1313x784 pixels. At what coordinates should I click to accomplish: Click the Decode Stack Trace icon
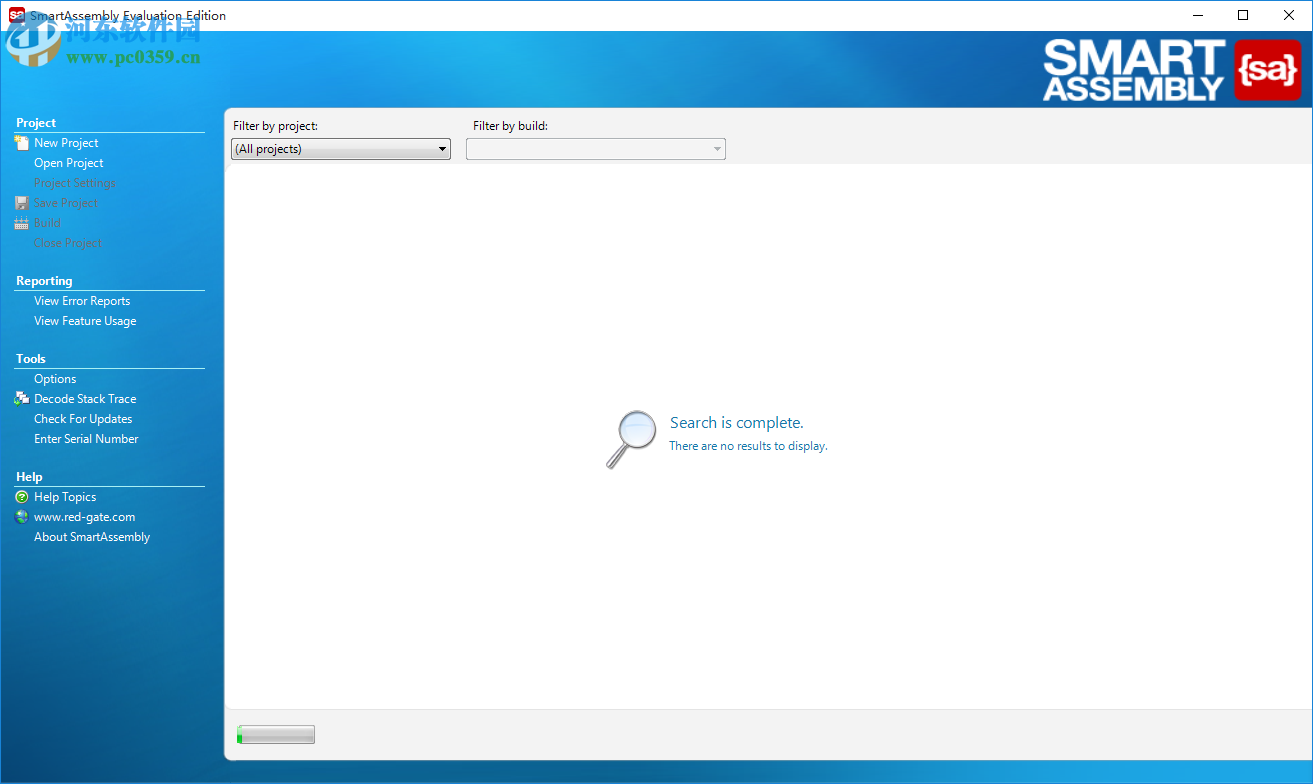click(22, 398)
